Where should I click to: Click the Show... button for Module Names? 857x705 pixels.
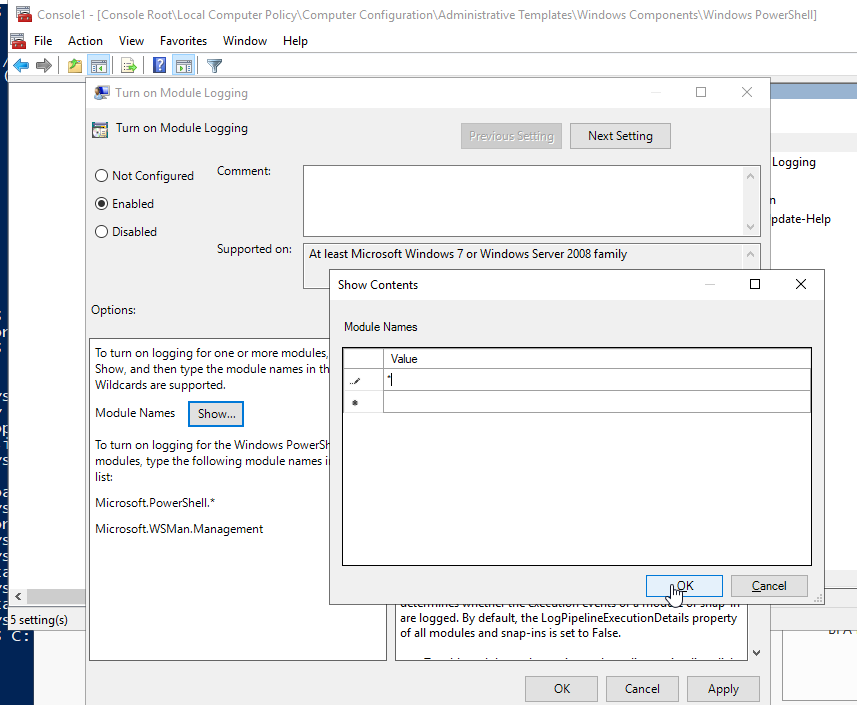tap(216, 413)
